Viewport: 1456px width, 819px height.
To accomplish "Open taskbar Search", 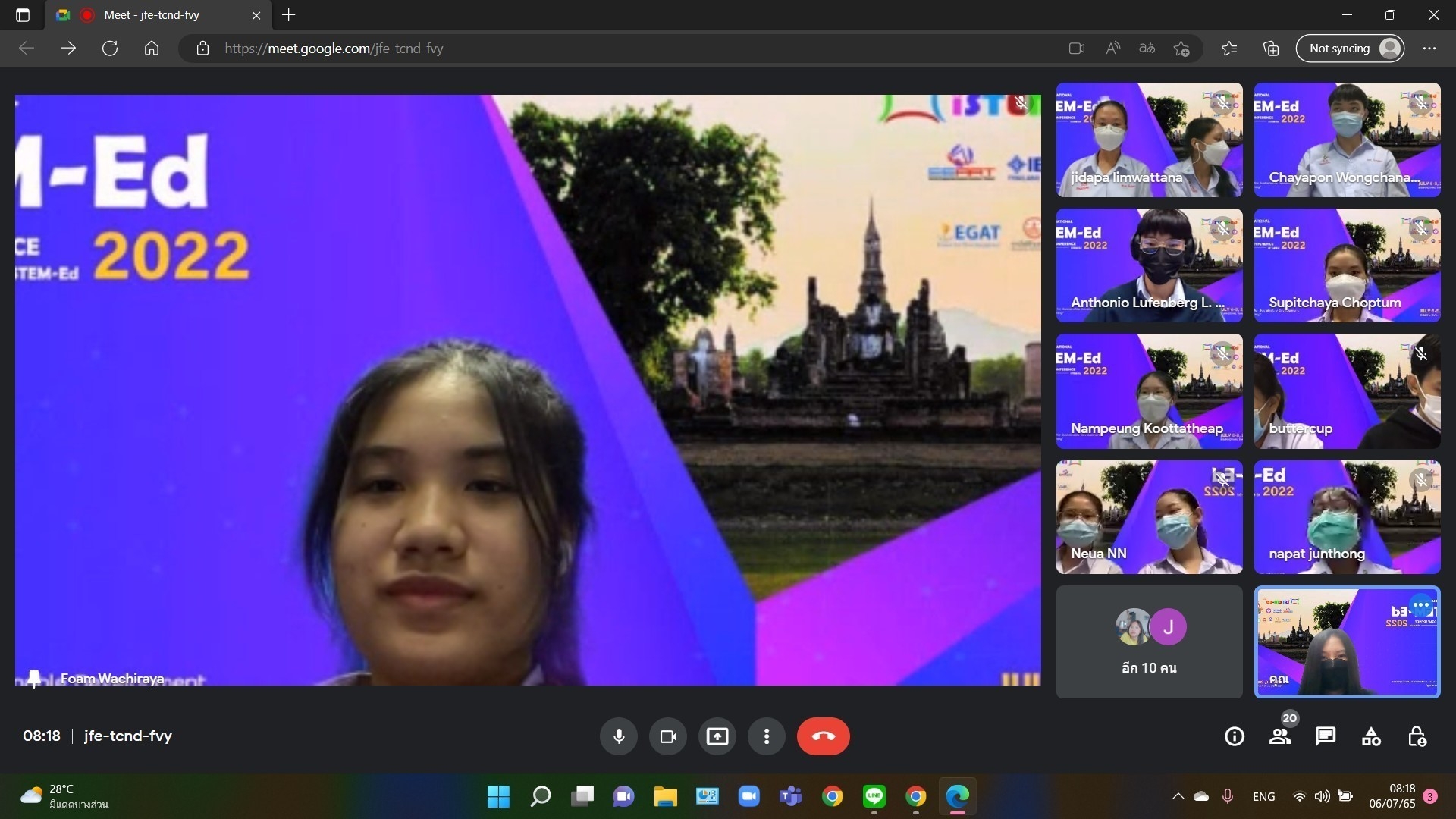I will tap(541, 796).
